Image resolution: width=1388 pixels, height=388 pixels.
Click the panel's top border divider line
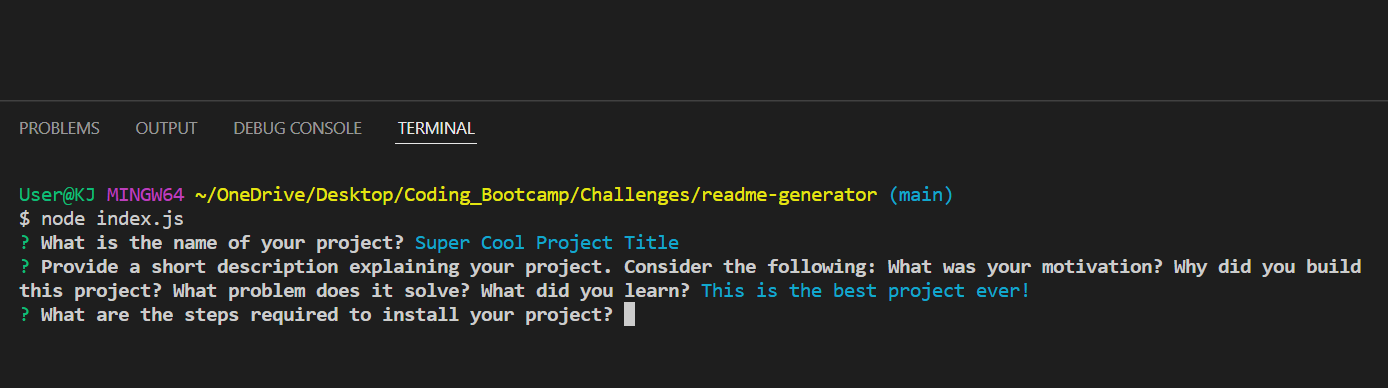tap(694, 101)
